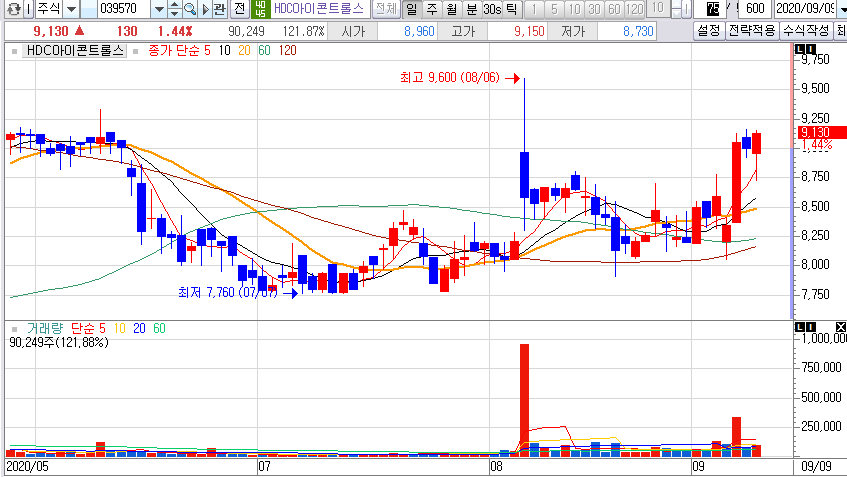The height and width of the screenshot is (477, 847).
Task: Open the 주식 market type dropdown
Action: coord(71,9)
